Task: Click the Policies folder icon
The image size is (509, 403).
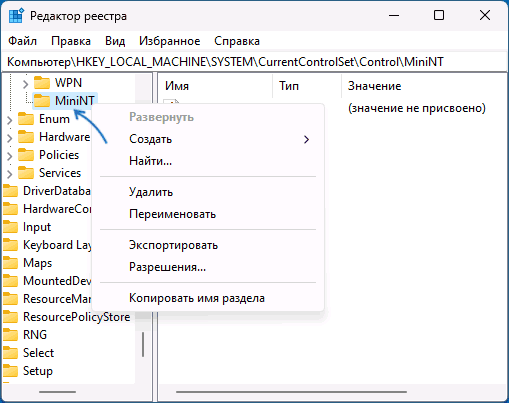Action: [26, 155]
